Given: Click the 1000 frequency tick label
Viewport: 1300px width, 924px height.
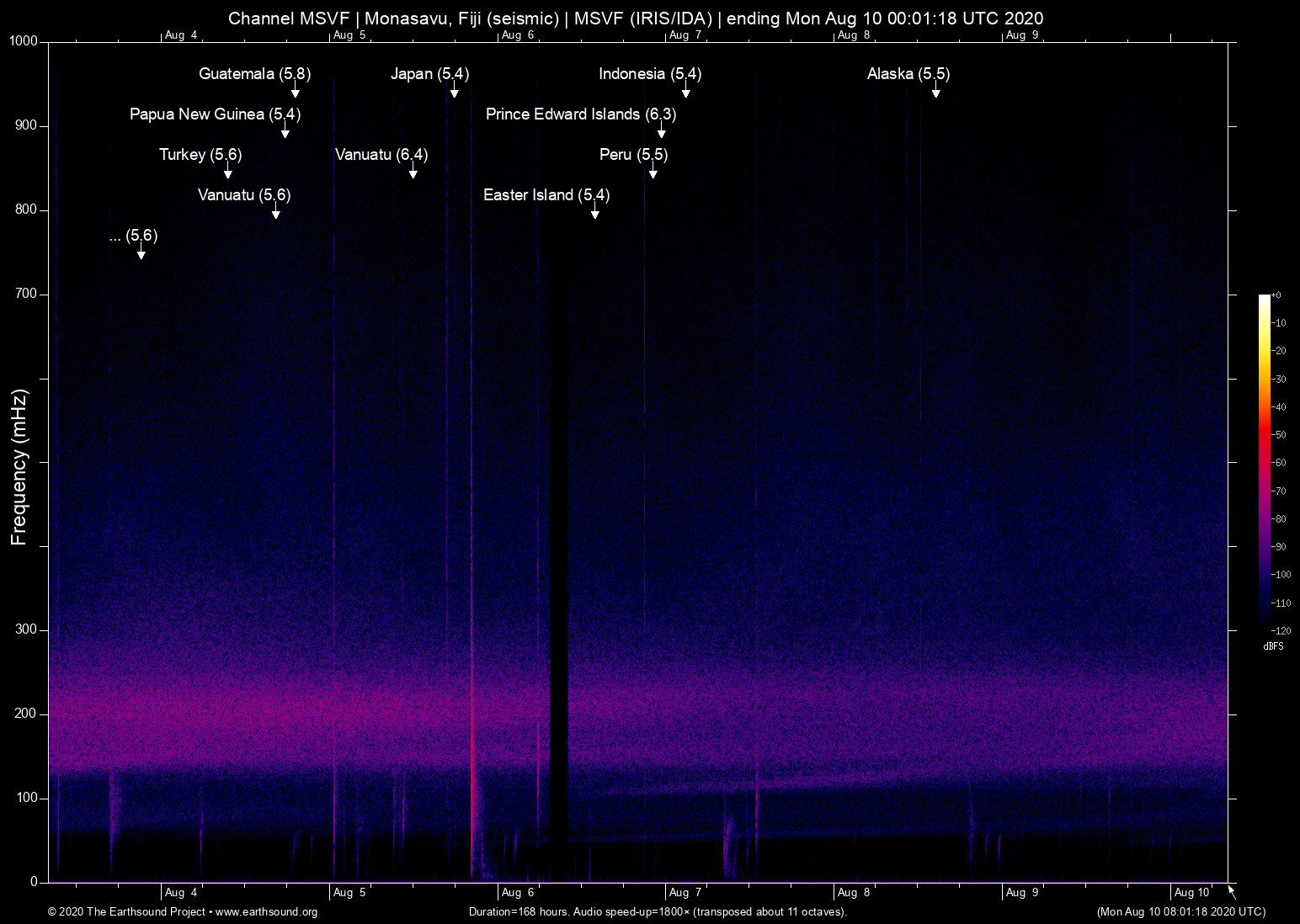Looking at the screenshot, I should click(24, 41).
